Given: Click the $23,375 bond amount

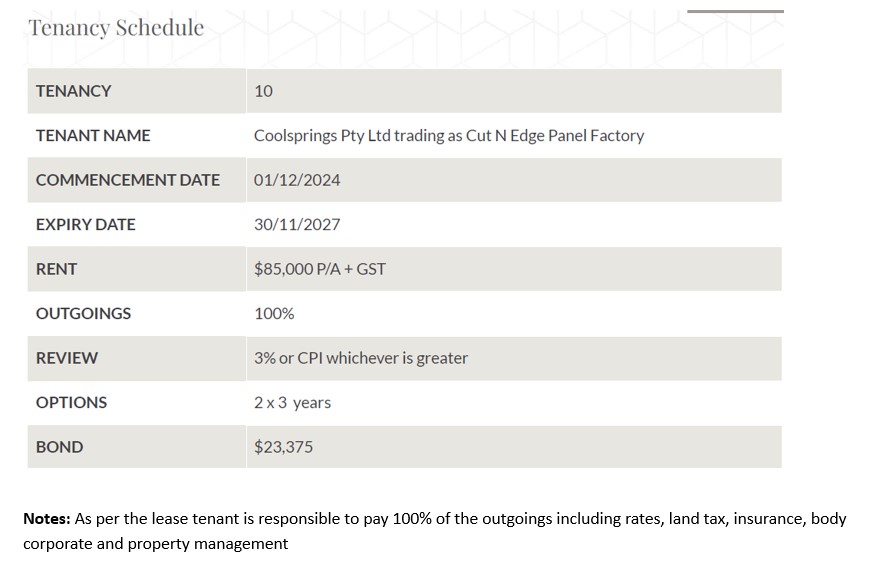Looking at the screenshot, I should click(x=283, y=447).
